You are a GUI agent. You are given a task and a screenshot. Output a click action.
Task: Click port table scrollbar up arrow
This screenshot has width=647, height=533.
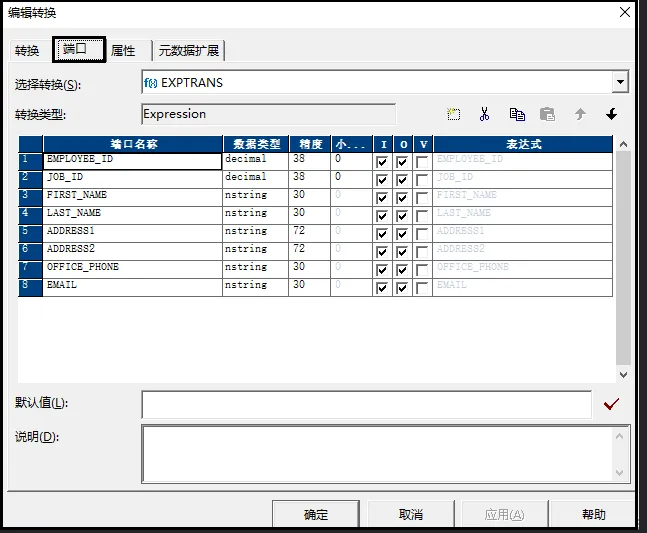coord(623,144)
